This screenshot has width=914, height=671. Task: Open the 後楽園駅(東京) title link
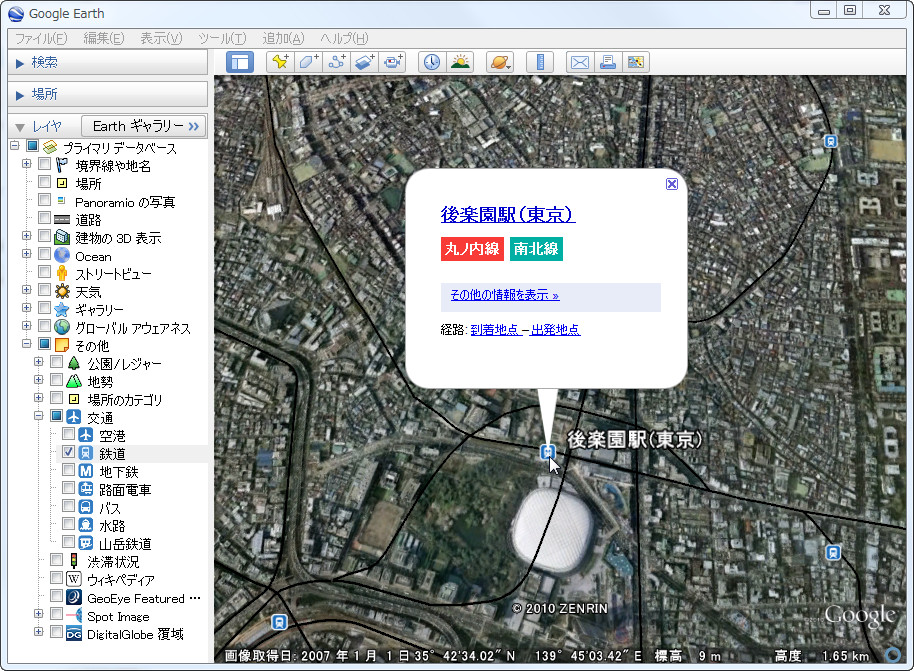click(x=508, y=215)
